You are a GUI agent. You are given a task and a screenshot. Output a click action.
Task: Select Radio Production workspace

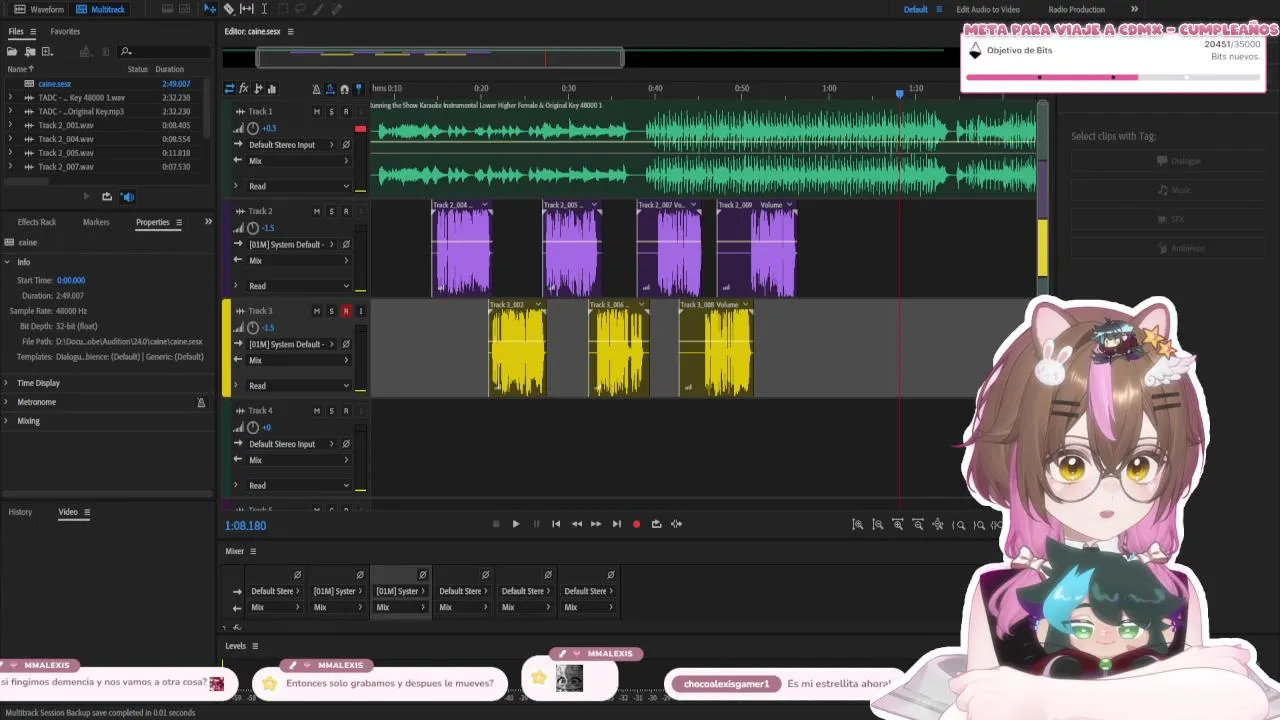tap(1076, 9)
